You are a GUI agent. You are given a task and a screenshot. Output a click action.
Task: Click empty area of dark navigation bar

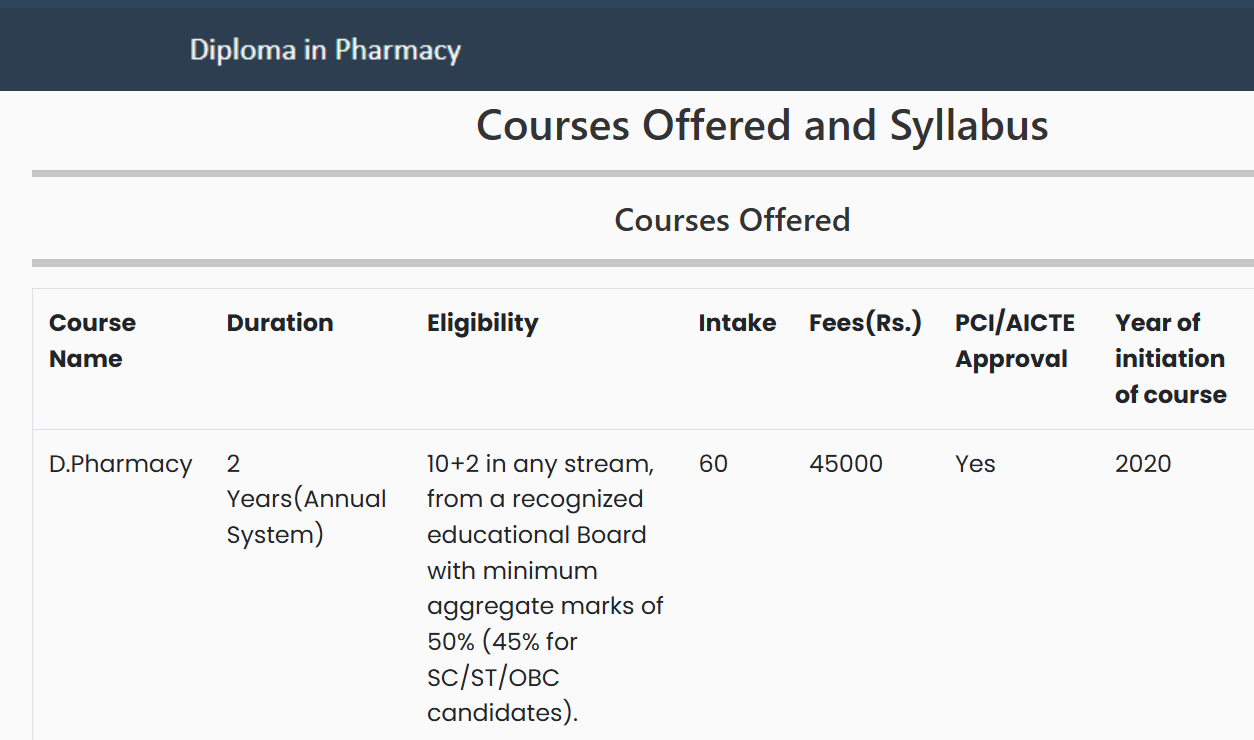click(850, 50)
